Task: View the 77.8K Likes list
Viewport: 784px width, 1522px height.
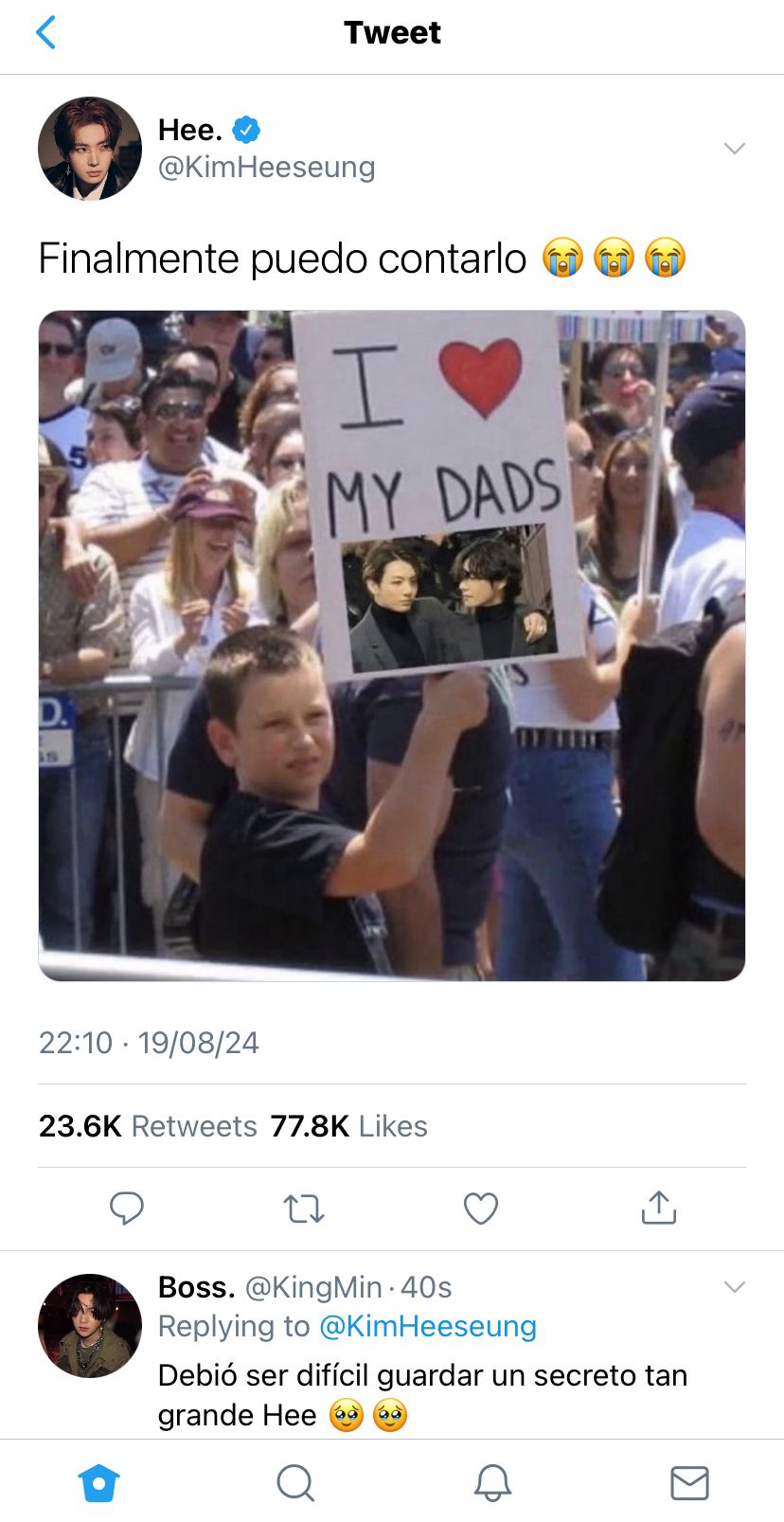Action: point(348,1125)
